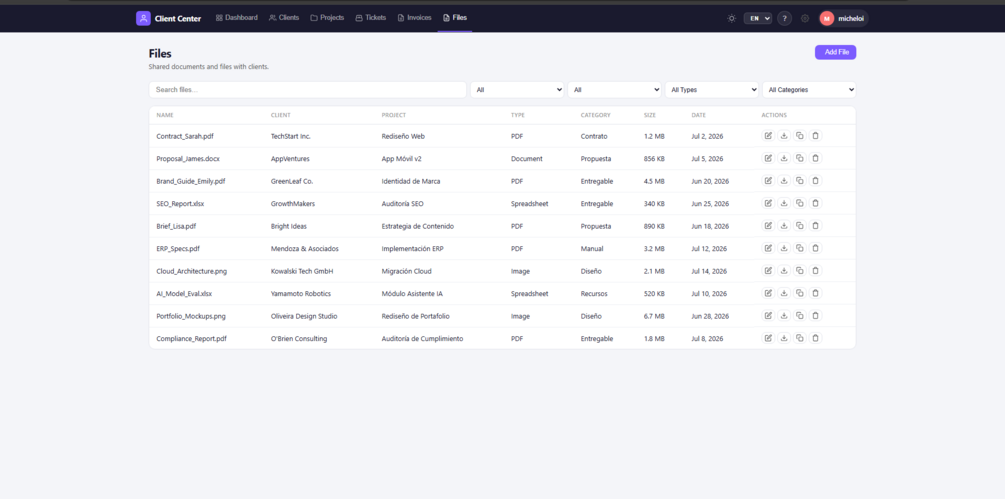Copy the Brief_Lisa.pdf row
Image resolution: width=1005 pixels, height=499 pixels.
pos(799,225)
